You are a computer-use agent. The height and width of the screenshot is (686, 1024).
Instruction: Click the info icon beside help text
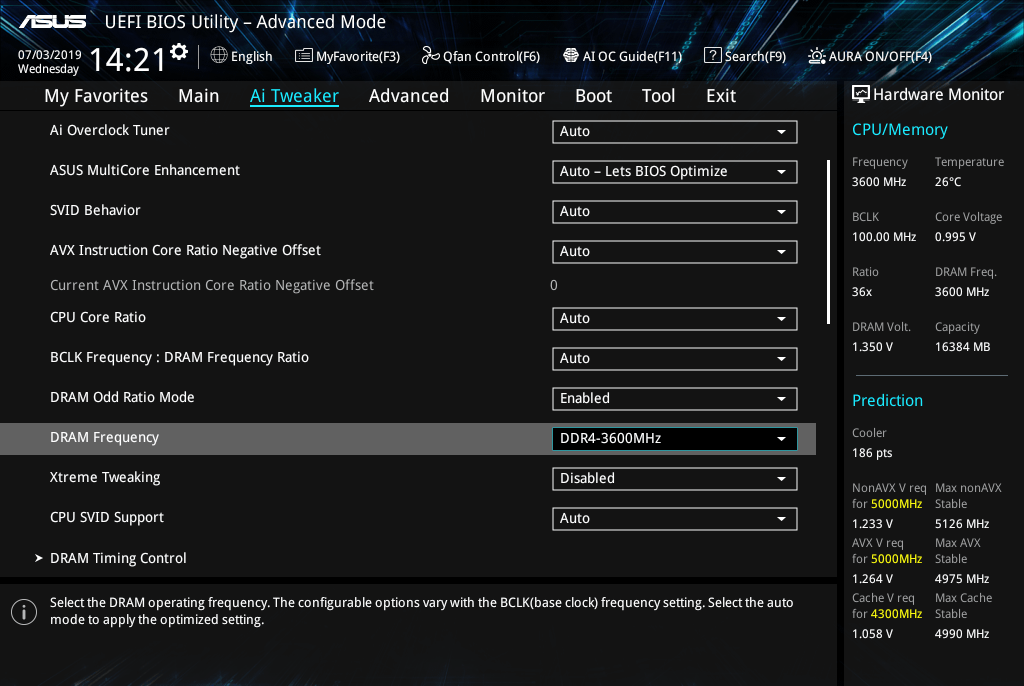pos(24,612)
